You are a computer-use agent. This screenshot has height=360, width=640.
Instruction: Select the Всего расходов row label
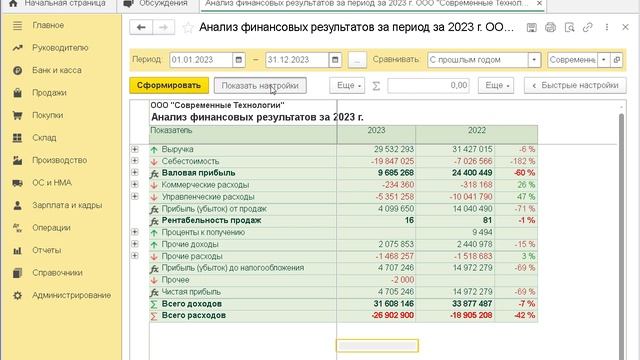(193, 316)
